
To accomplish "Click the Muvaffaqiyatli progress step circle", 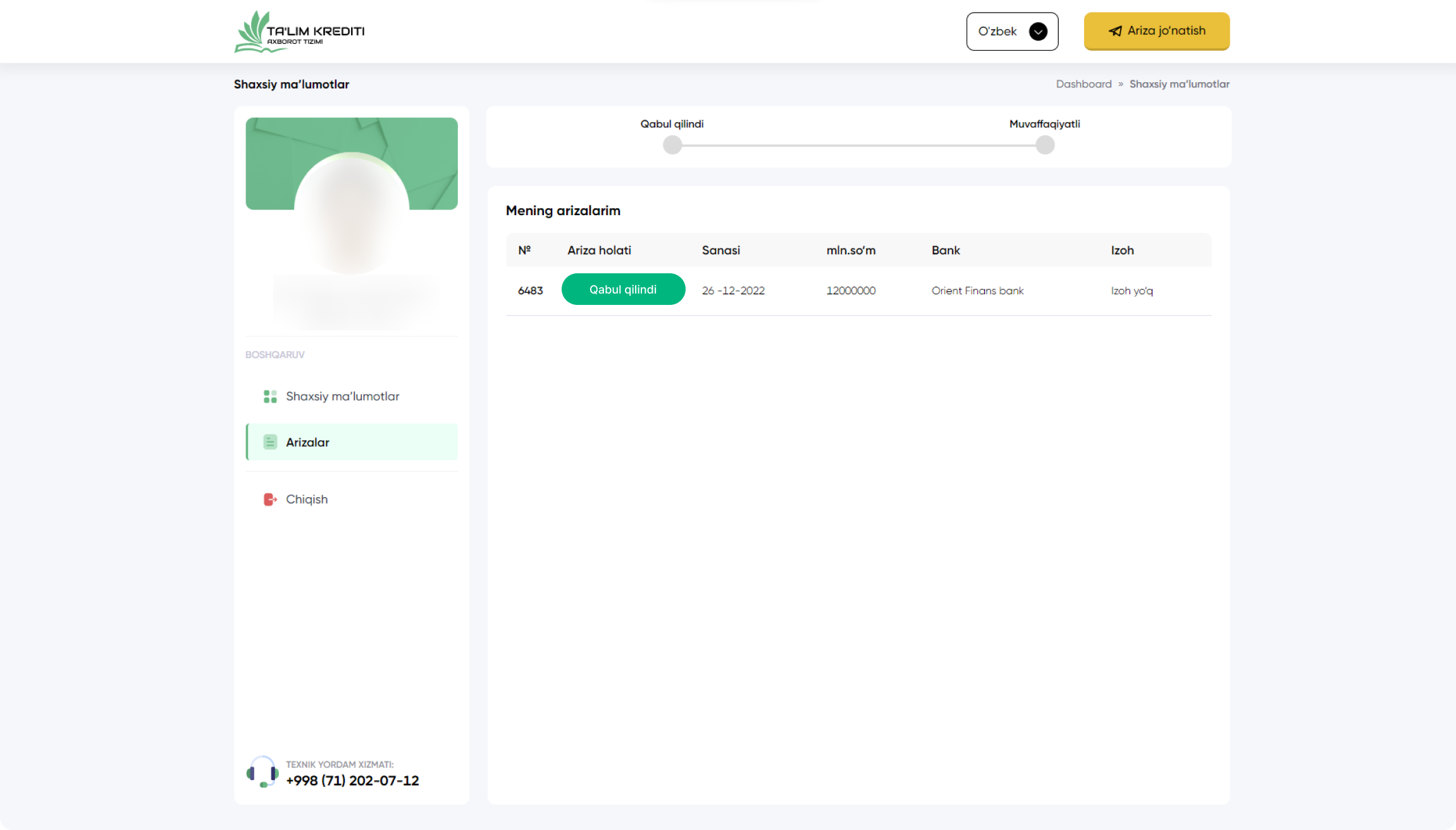I will tap(1045, 145).
